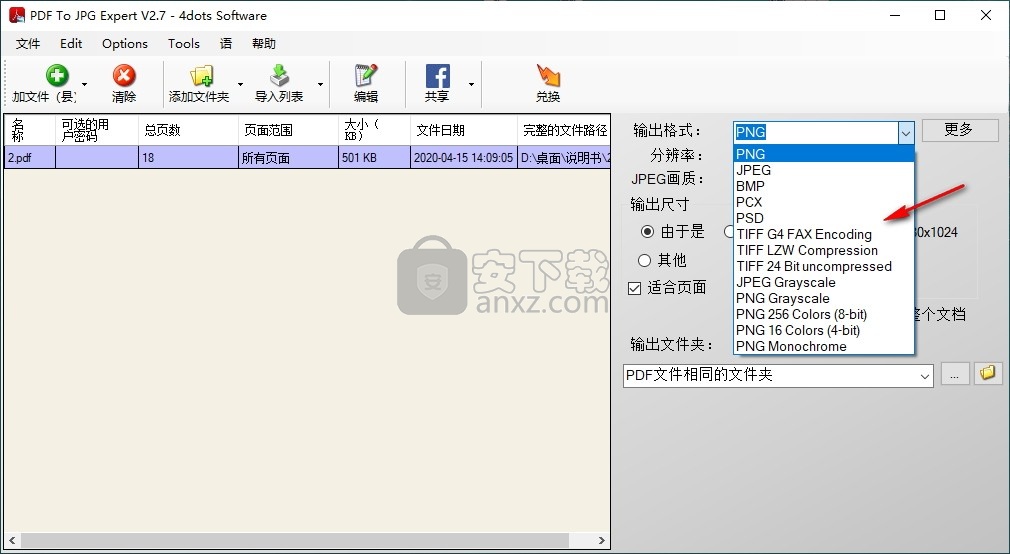Toggle the 适合页面 checkbox

click(634, 287)
